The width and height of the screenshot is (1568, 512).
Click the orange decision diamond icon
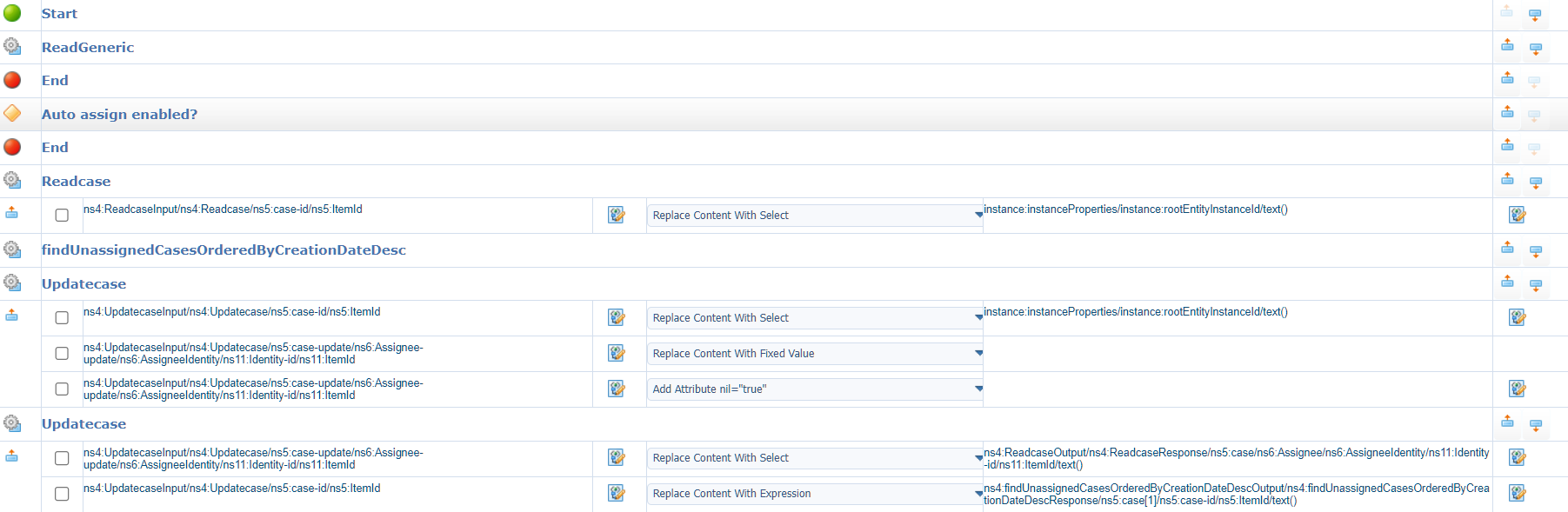click(12, 113)
